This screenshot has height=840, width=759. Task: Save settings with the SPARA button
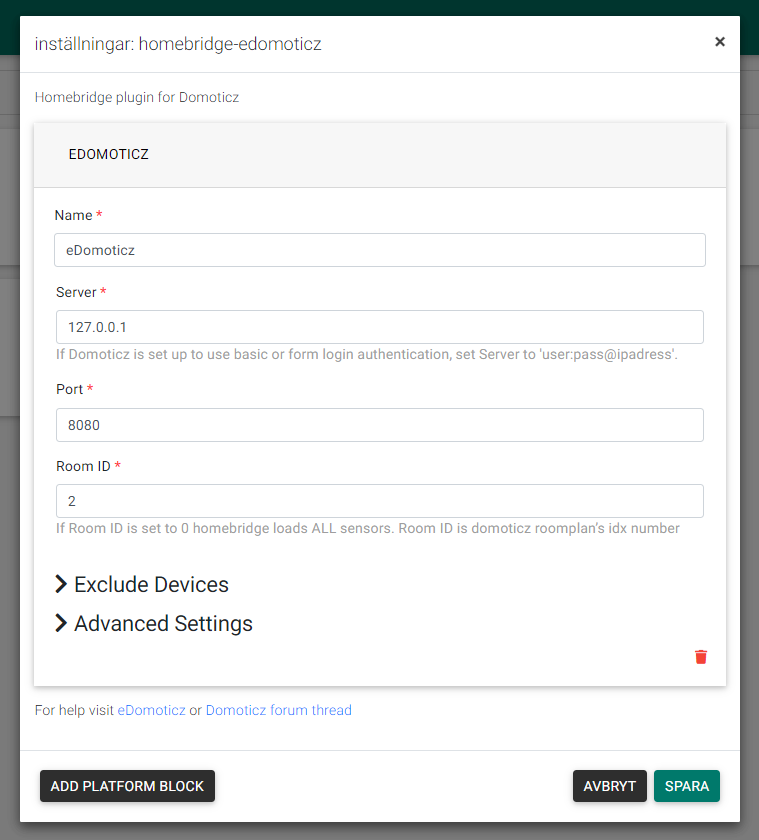(687, 786)
